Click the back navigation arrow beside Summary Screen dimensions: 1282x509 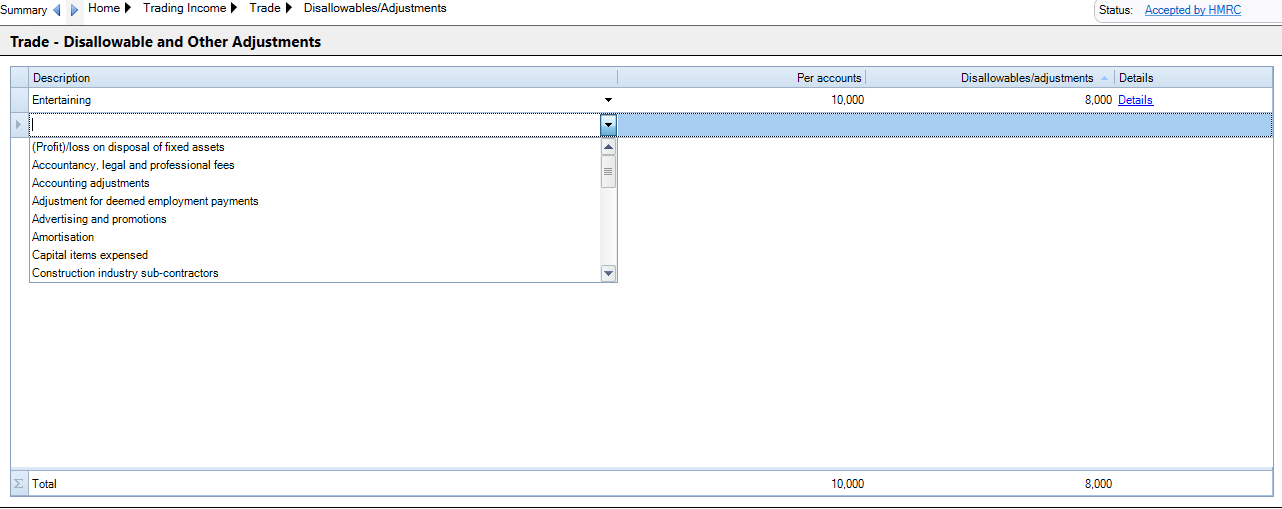(x=57, y=10)
